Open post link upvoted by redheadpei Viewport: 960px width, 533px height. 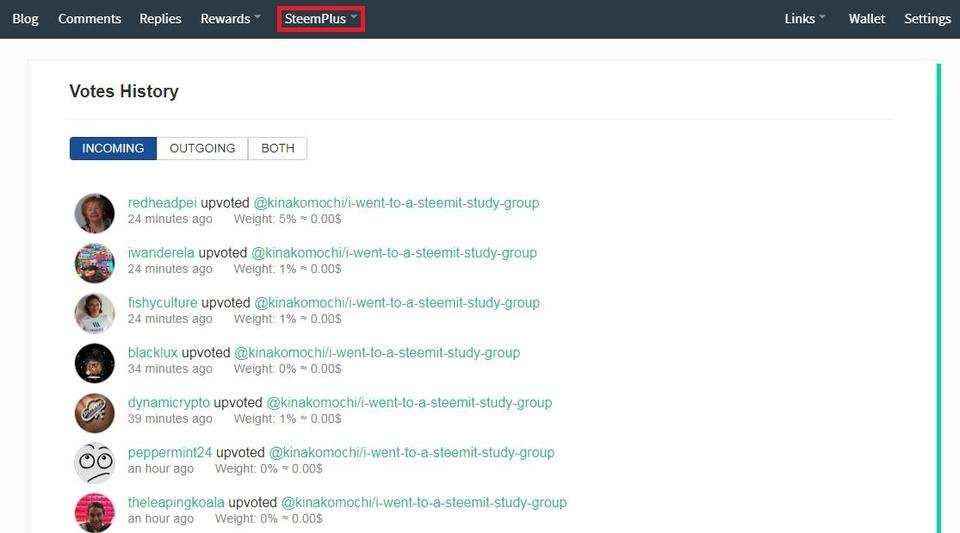tap(396, 203)
